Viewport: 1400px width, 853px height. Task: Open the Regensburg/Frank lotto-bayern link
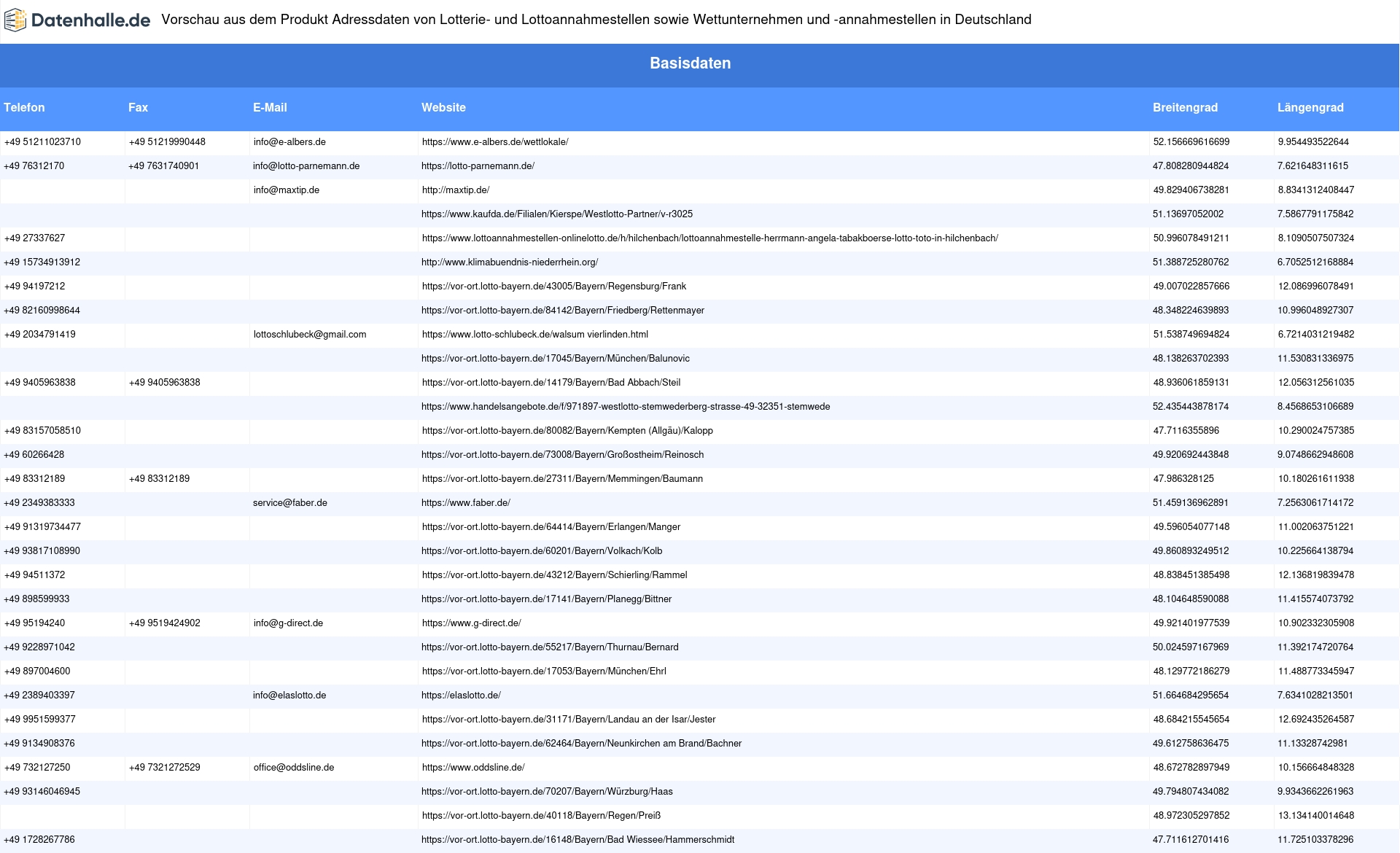554,287
